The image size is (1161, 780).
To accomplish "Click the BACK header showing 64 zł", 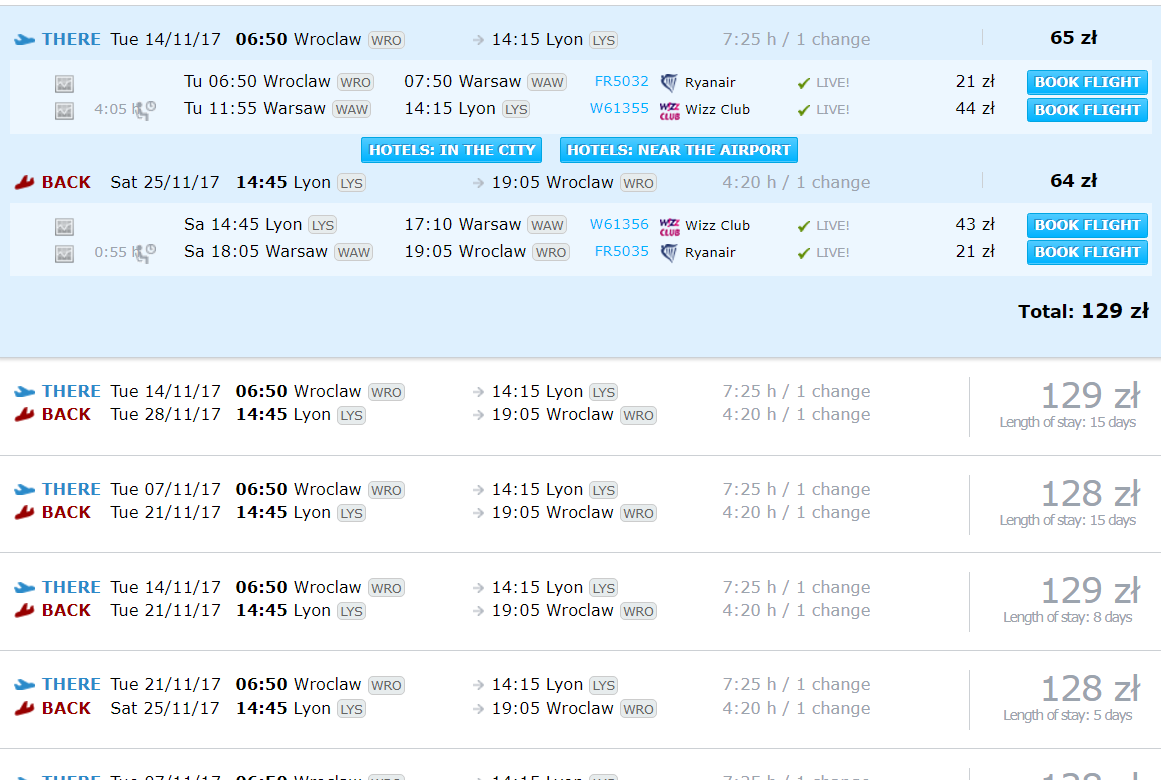I will tap(580, 182).
